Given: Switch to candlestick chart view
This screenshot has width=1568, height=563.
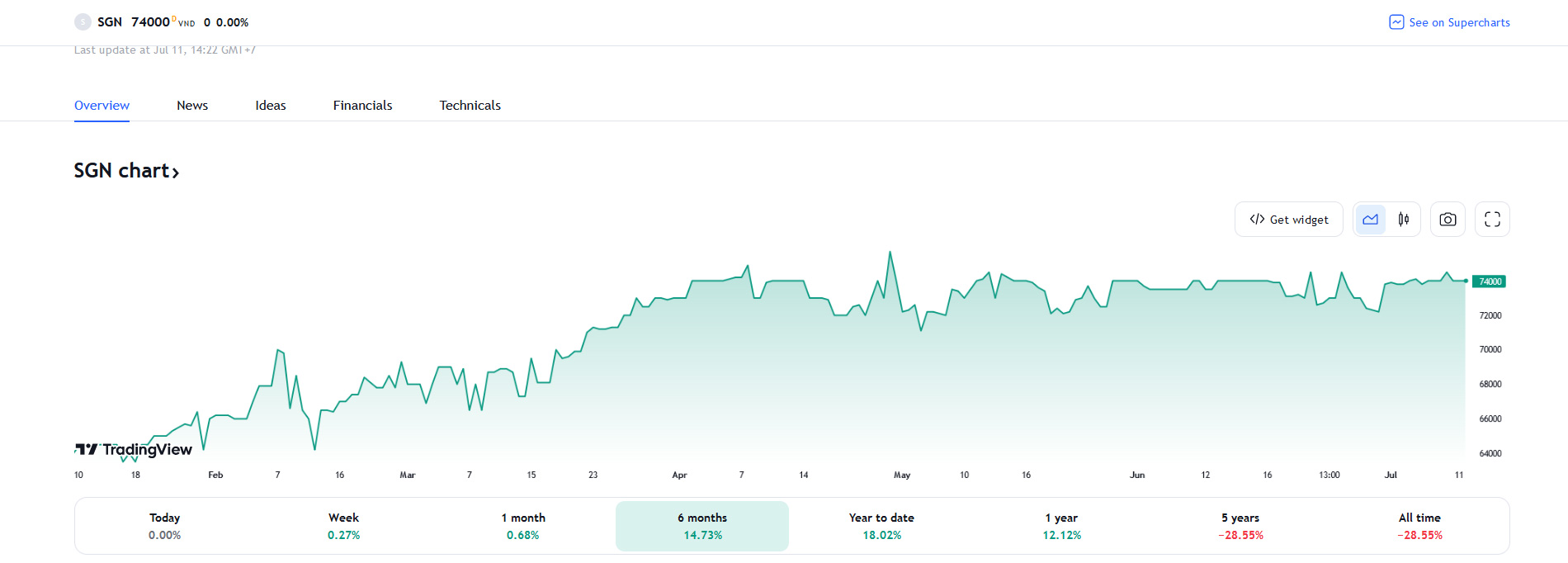Looking at the screenshot, I should 1404,220.
